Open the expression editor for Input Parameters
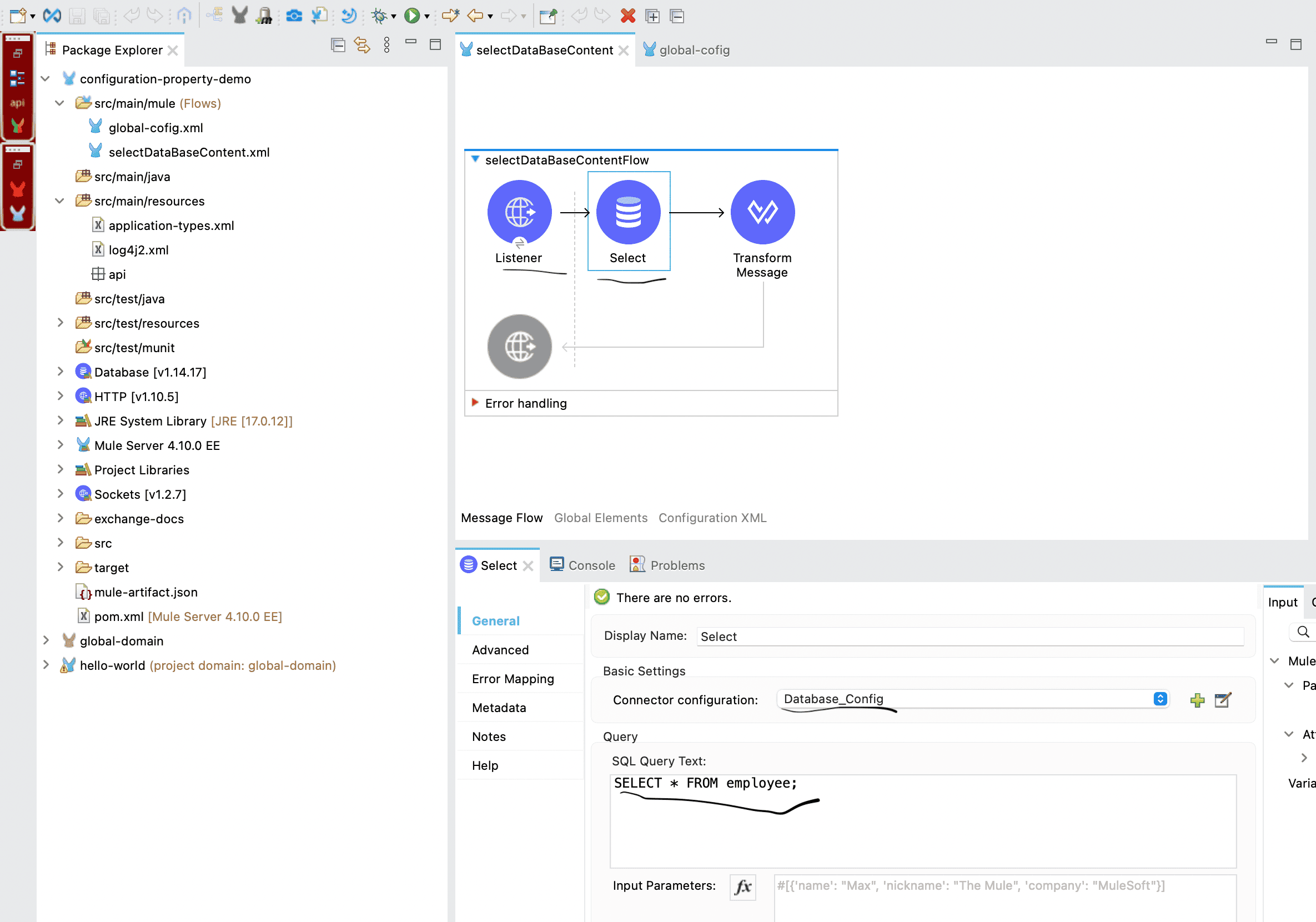This screenshot has width=1316, height=922. 742,886
